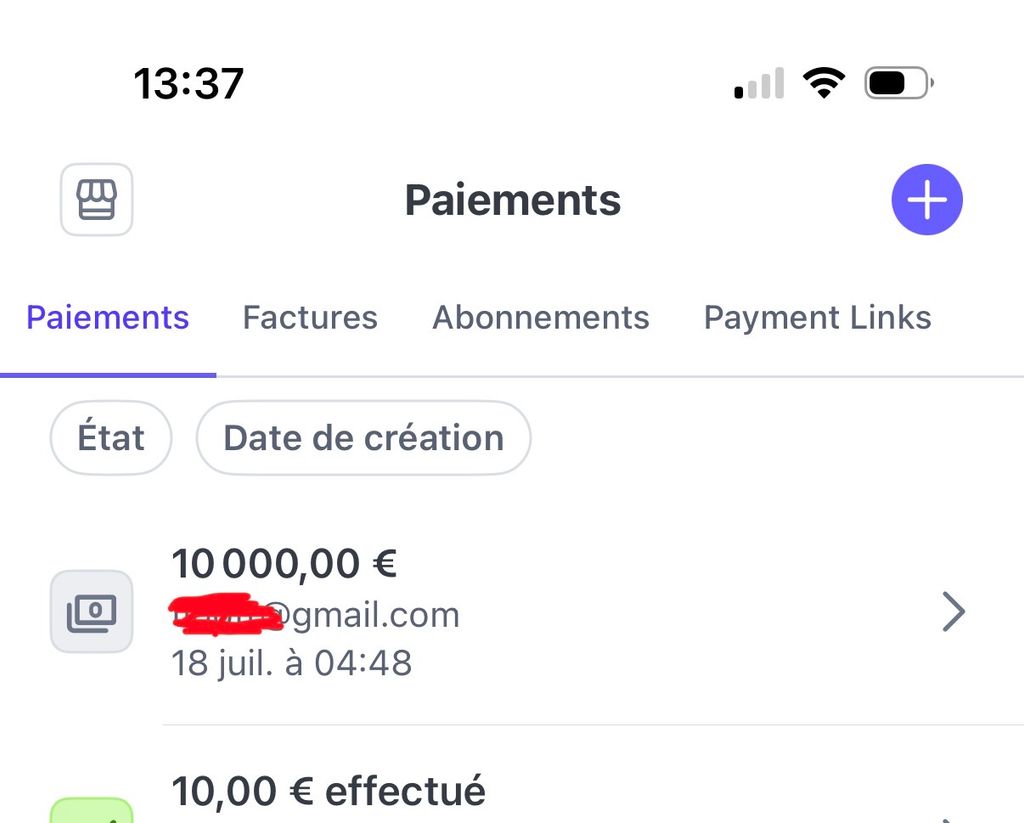Screen dimensions: 1024x823
Task: Switch to the Factures tab
Action: point(310,318)
